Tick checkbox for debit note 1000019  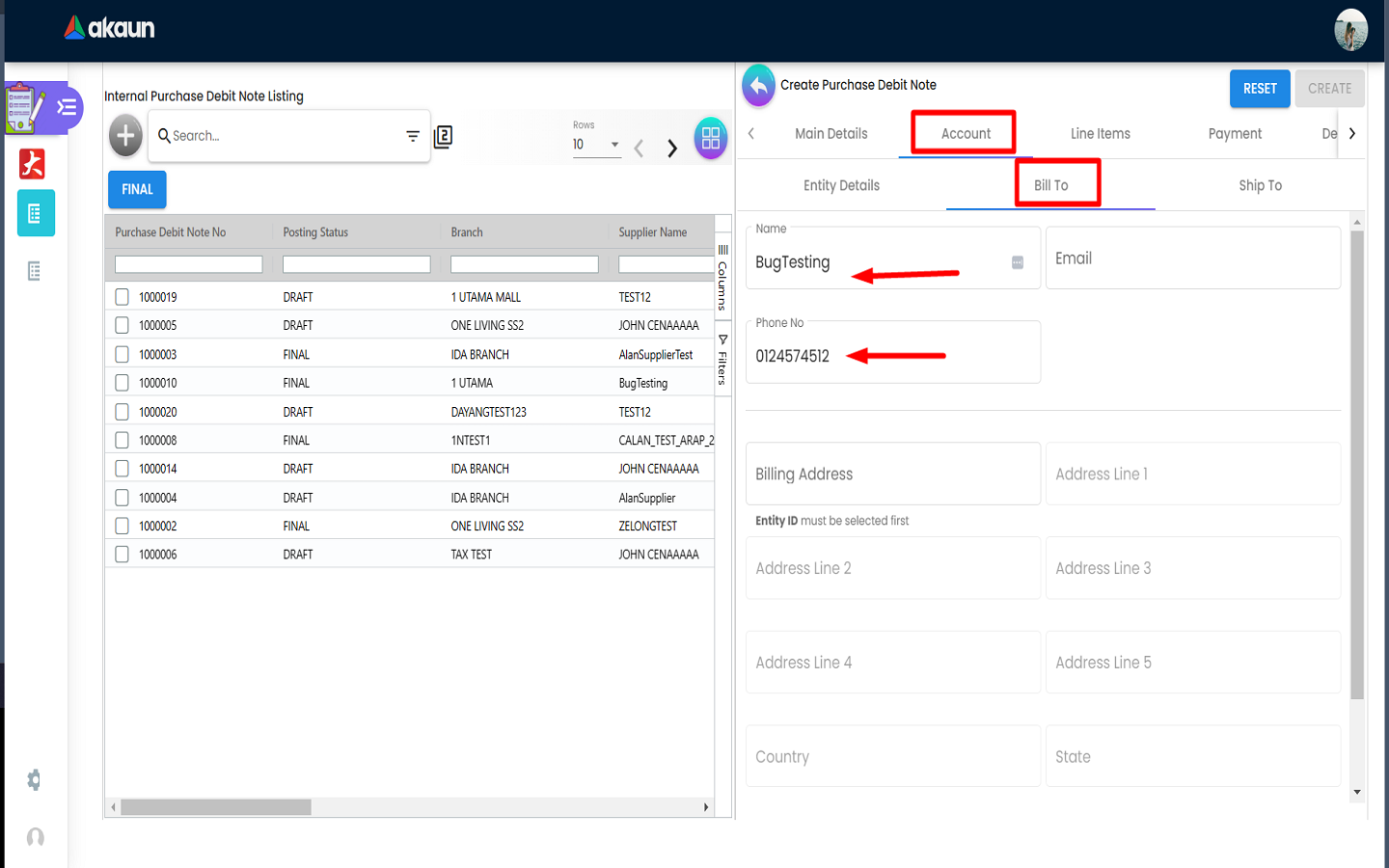[123, 297]
